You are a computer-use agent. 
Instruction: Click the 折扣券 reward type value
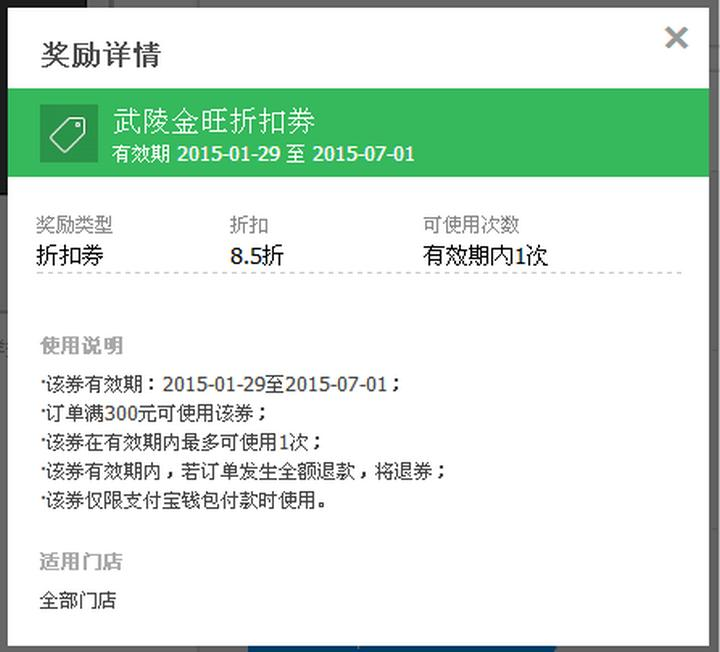70,255
